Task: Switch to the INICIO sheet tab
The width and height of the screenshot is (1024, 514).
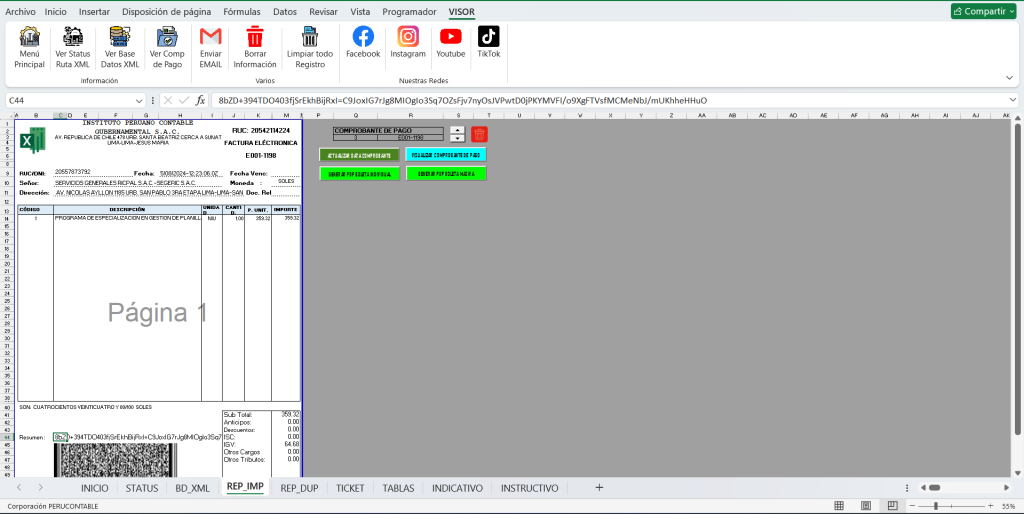Action: 95,488
